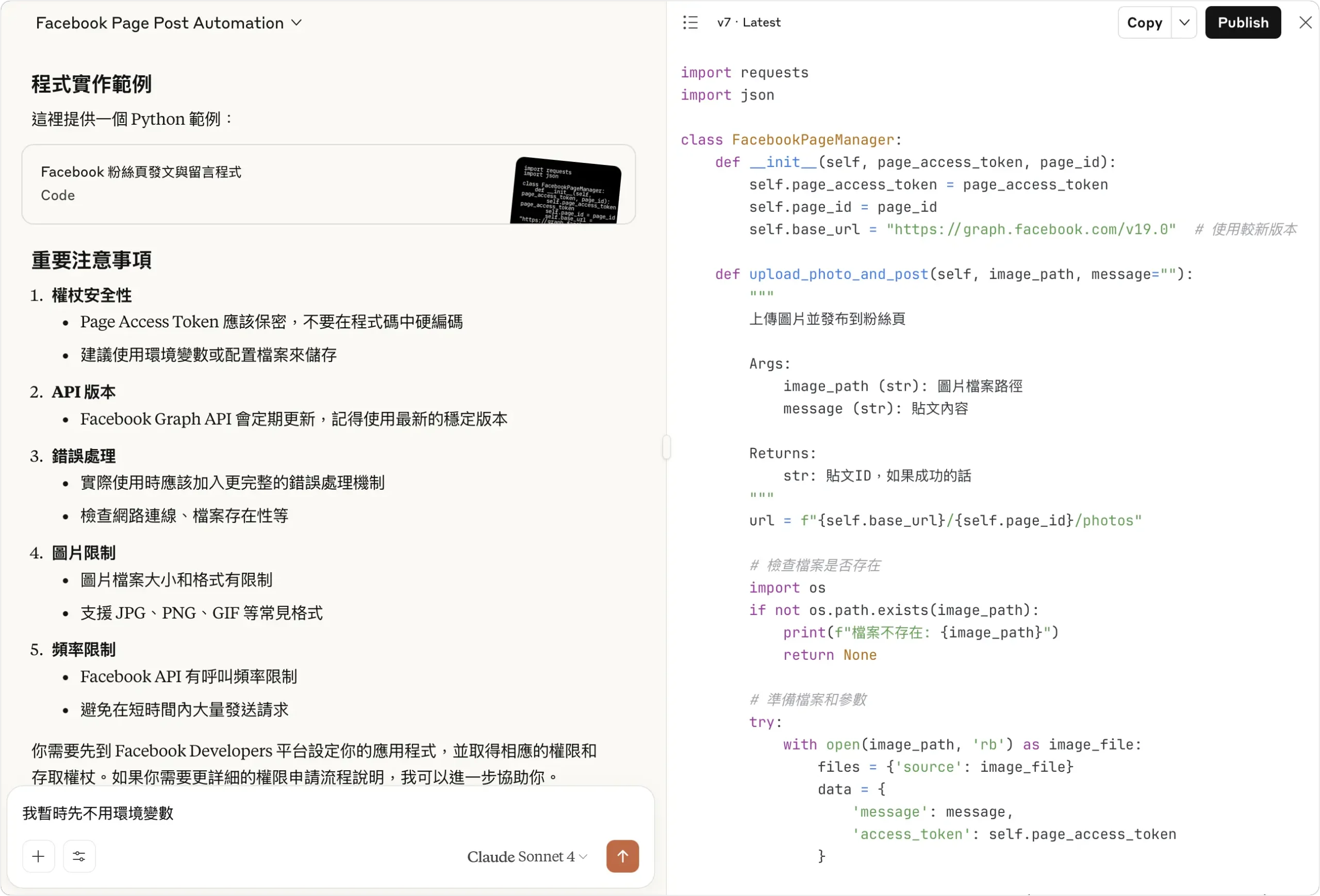Click the class FacebookPageManager code line
This screenshot has width=1320, height=896.
[x=791, y=140]
